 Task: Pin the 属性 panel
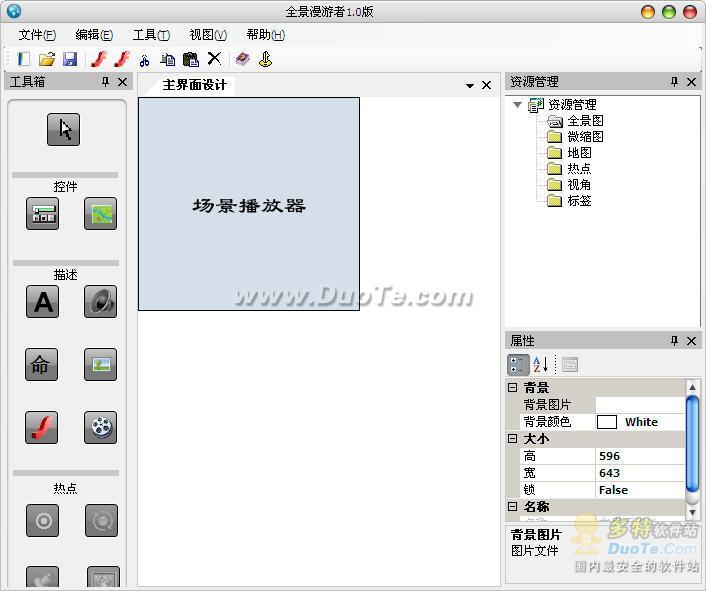point(674,341)
